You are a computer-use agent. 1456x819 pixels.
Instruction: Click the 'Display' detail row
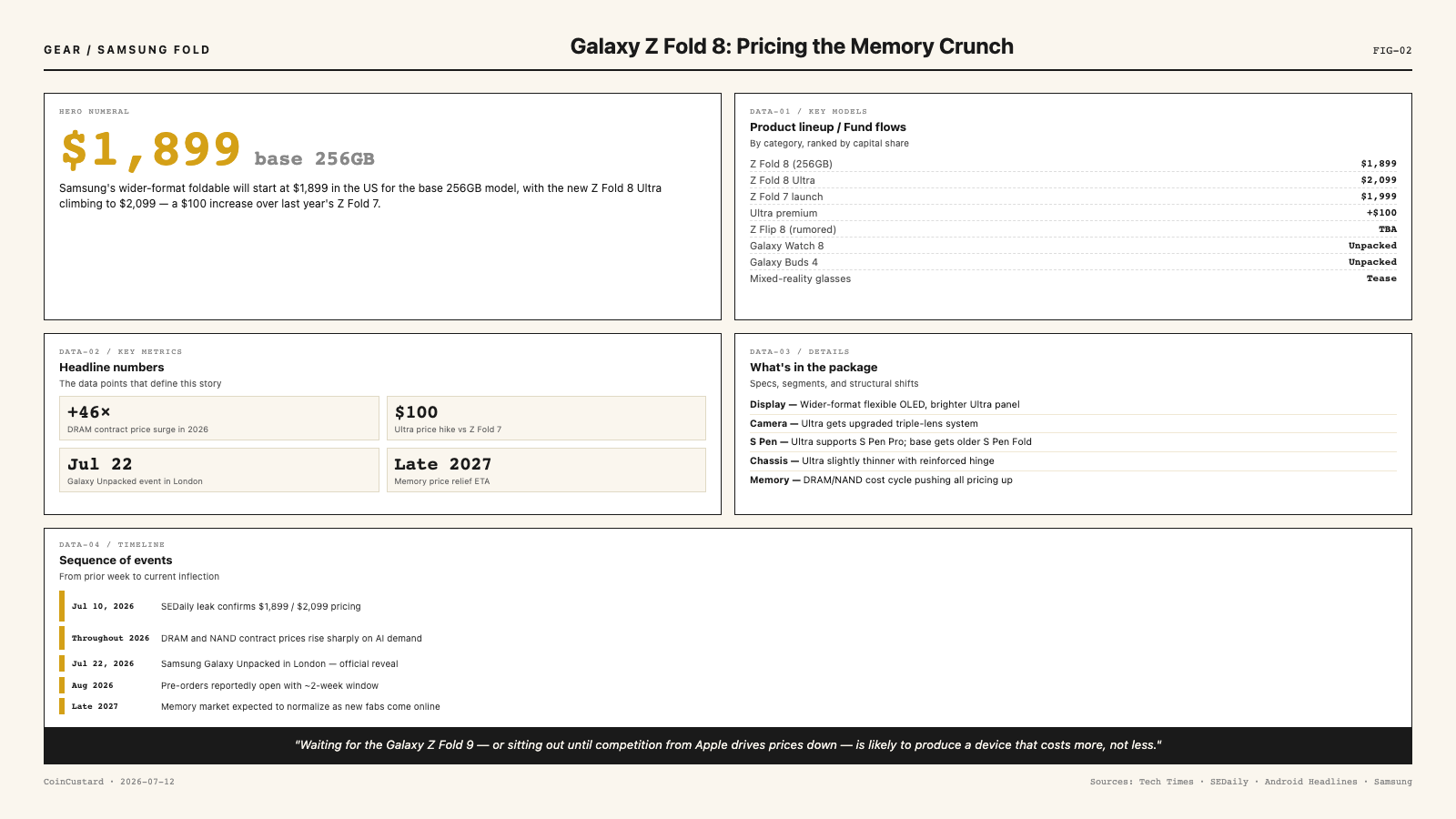[1073, 405]
